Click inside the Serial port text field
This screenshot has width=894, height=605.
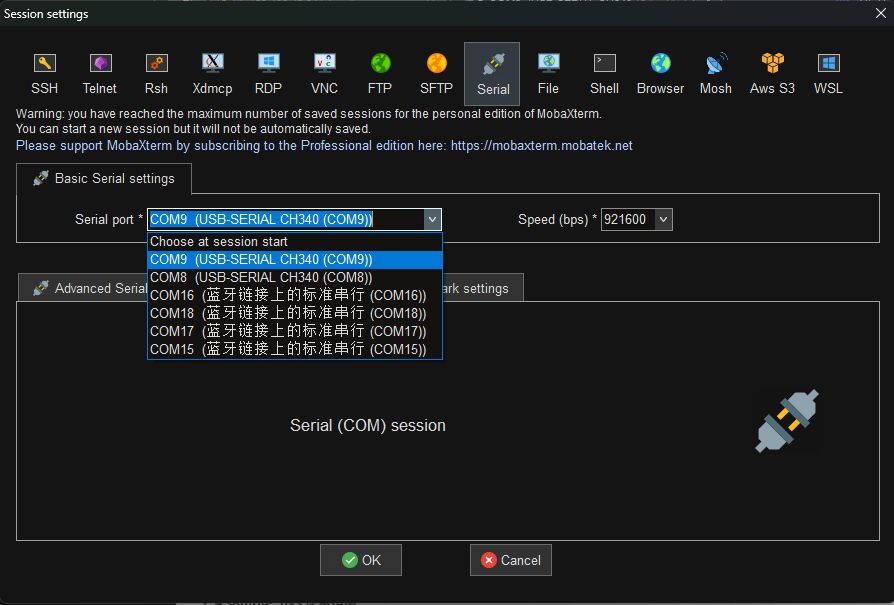pos(285,220)
